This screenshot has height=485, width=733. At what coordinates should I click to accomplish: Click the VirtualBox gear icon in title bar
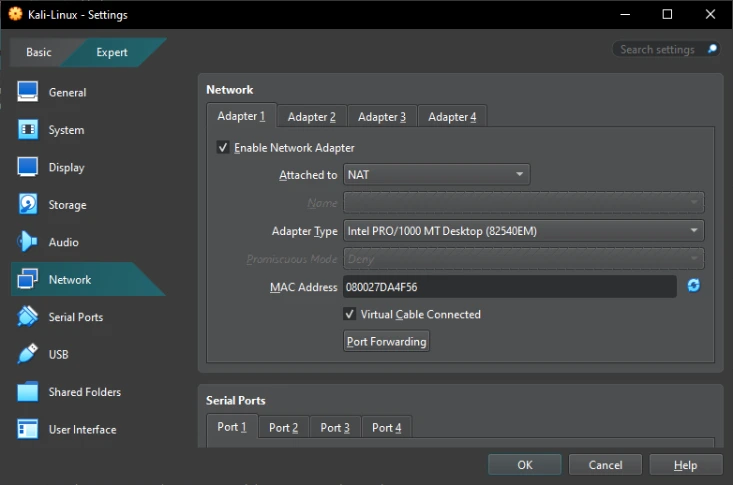(15, 14)
